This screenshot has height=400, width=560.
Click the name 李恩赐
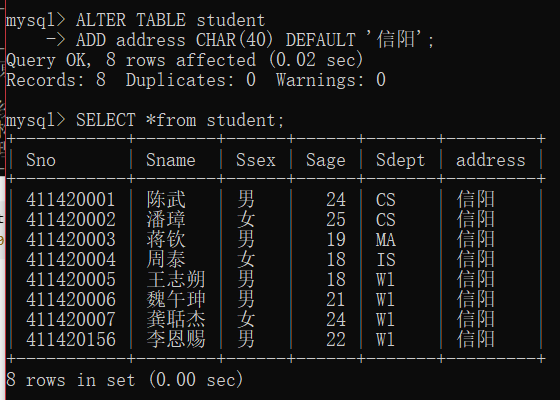pyautogui.click(x=176, y=339)
